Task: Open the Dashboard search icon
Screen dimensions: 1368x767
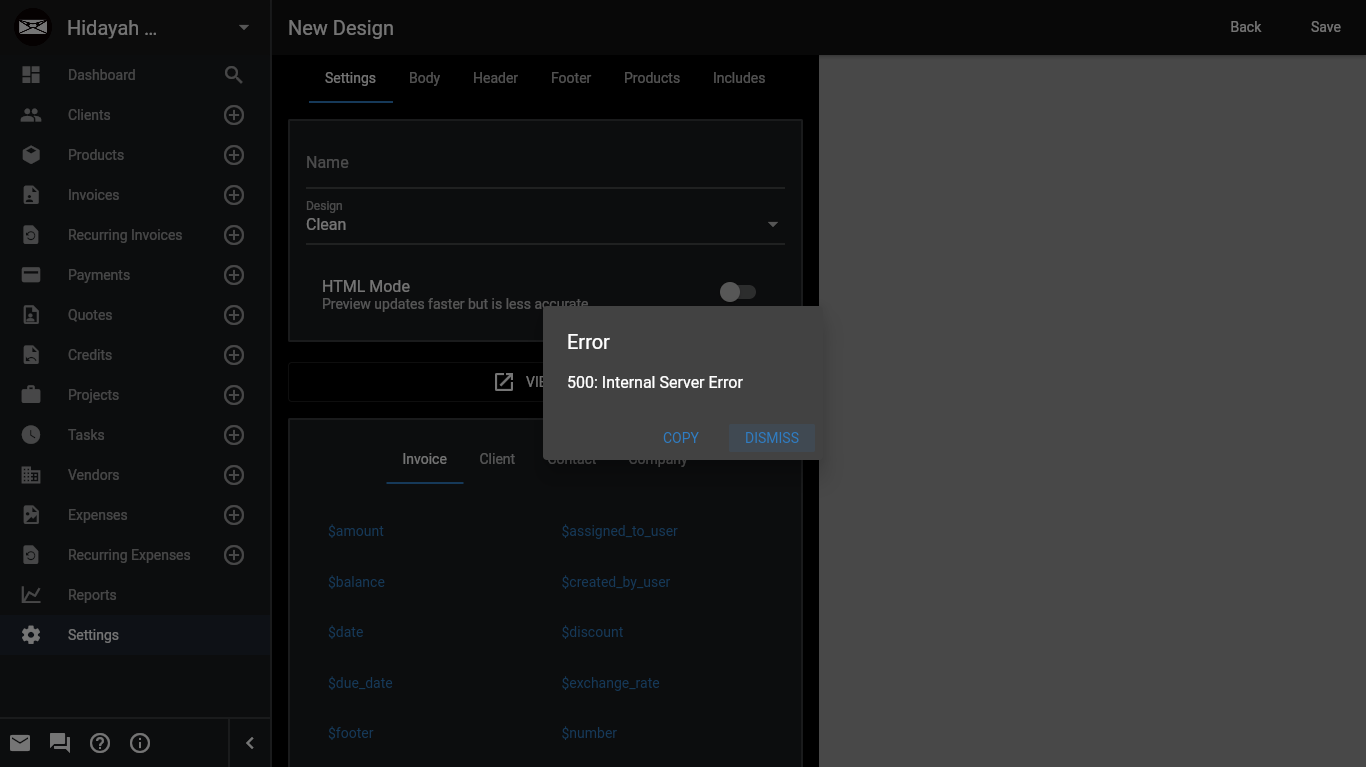Action: tap(234, 75)
